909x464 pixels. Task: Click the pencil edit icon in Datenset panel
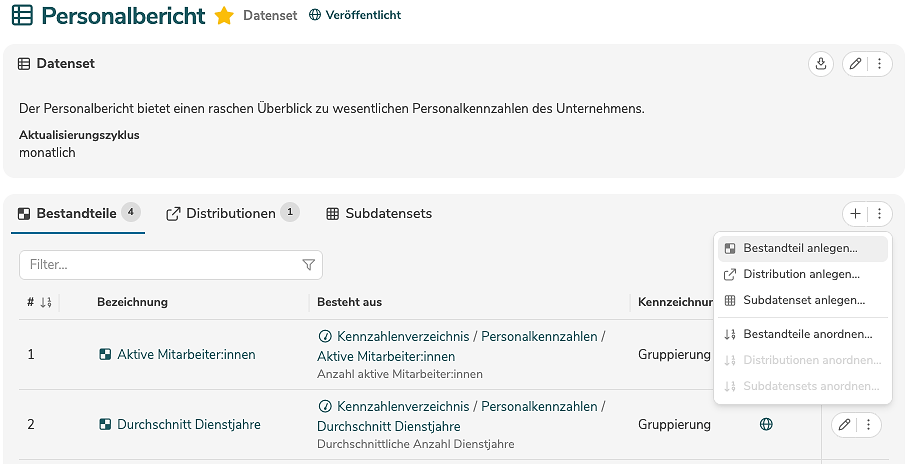point(855,64)
